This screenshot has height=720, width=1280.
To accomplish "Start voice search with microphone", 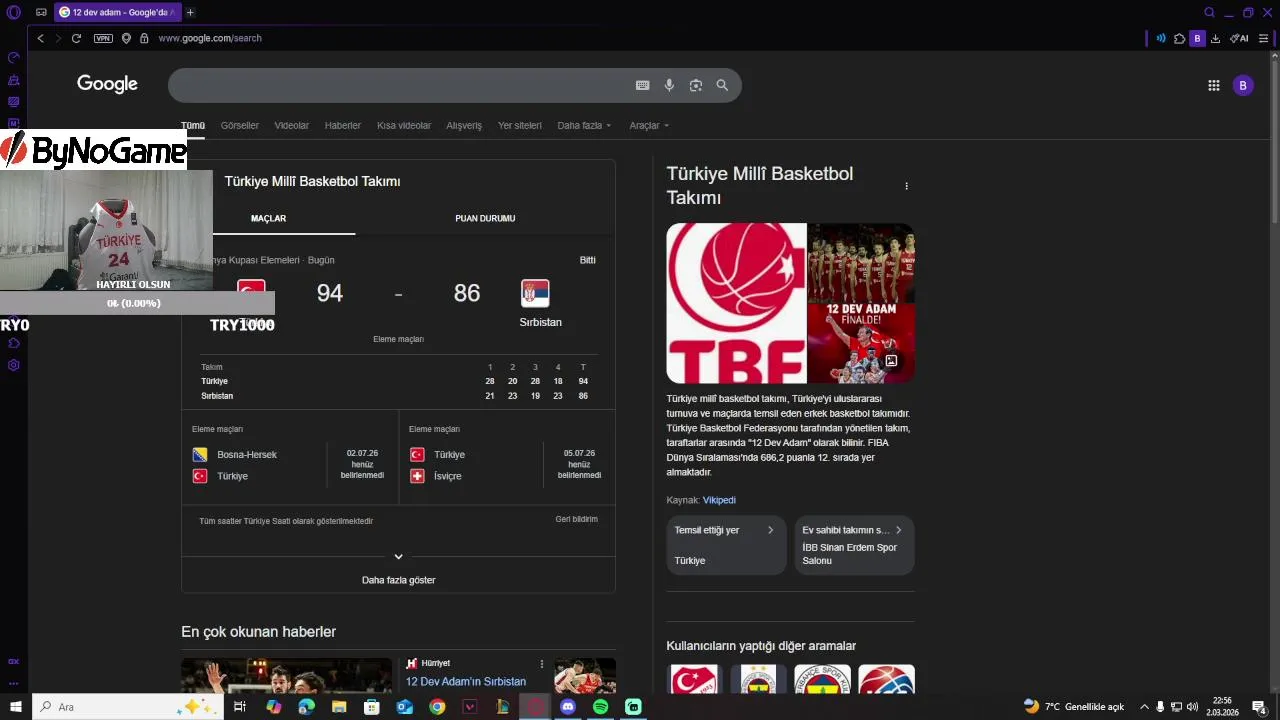I will tap(669, 86).
